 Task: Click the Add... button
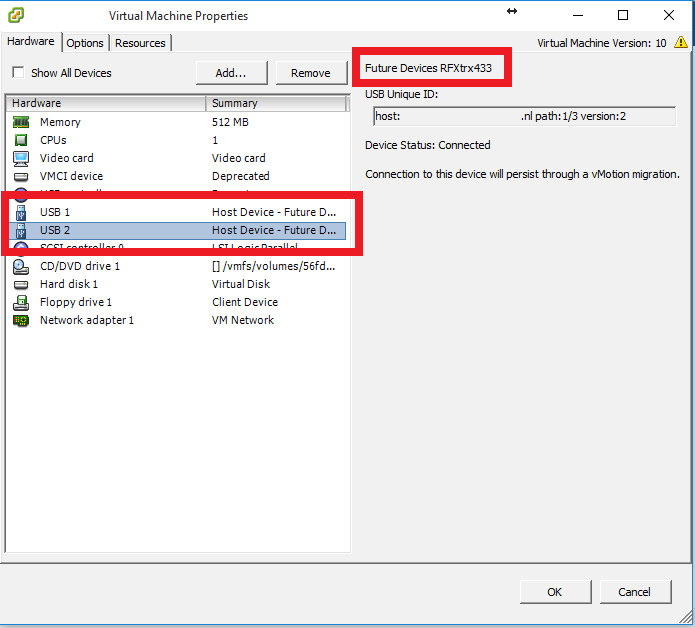[231, 73]
